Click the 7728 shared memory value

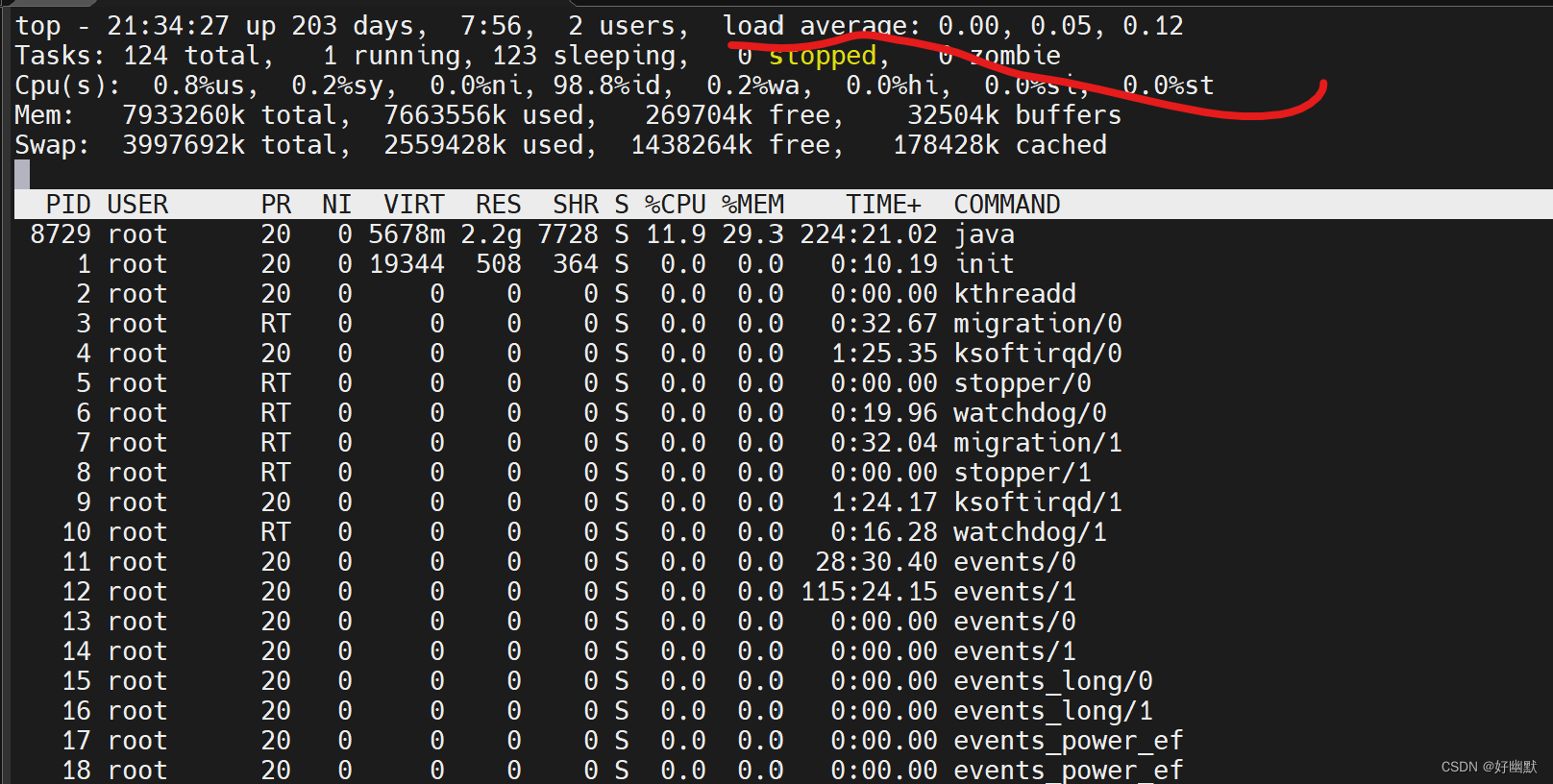[x=568, y=234]
